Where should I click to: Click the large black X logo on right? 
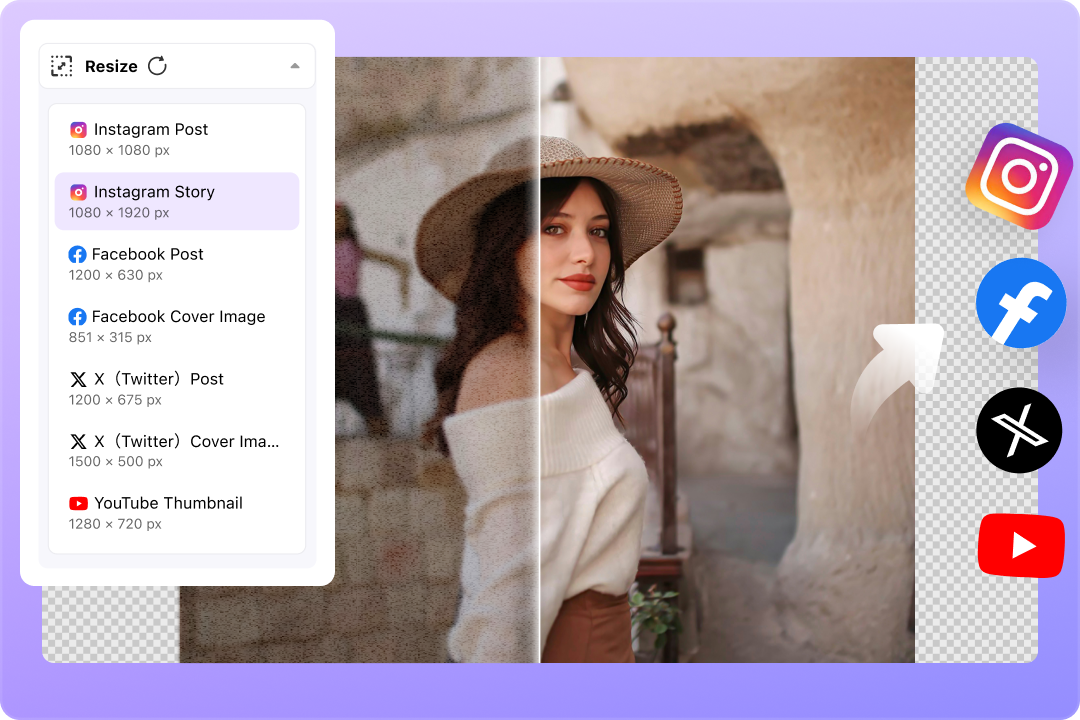pos(1019,431)
